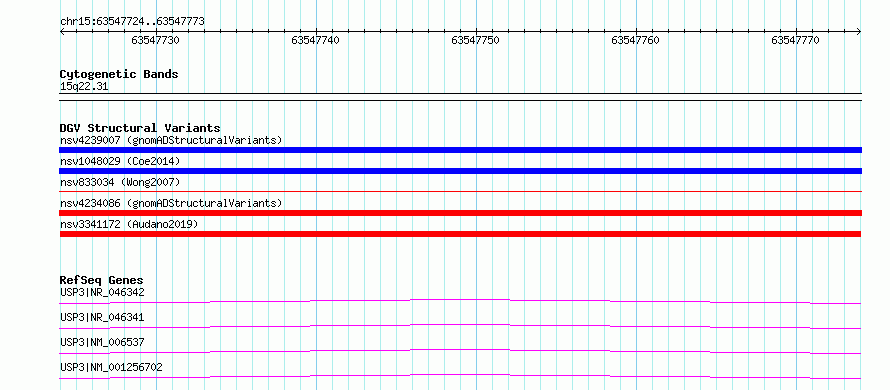Open transcript USP3|NR_046341 label
The height and width of the screenshot is (390, 890).
102,317
